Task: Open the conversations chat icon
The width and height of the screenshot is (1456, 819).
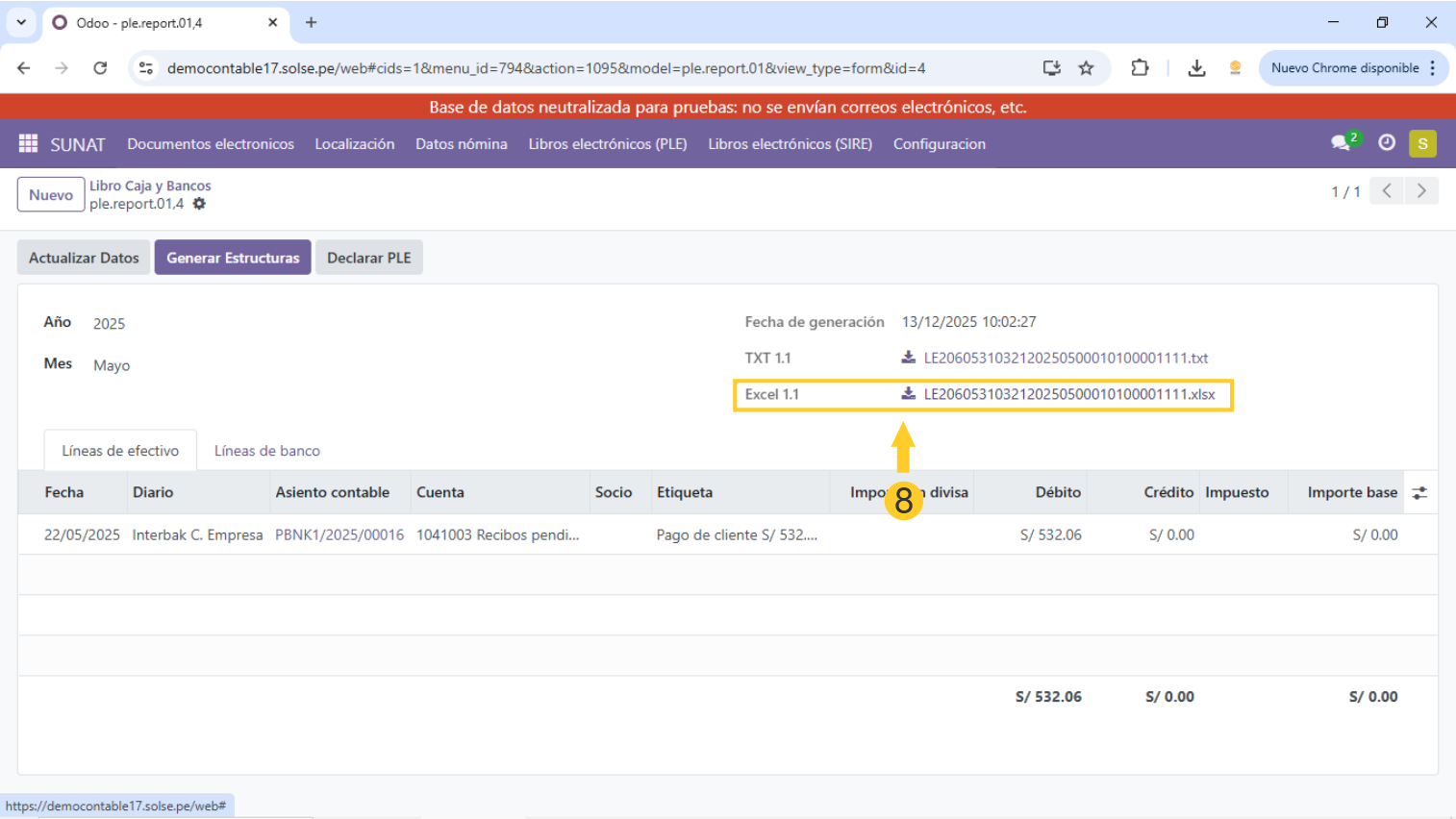Action: tap(1341, 143)
